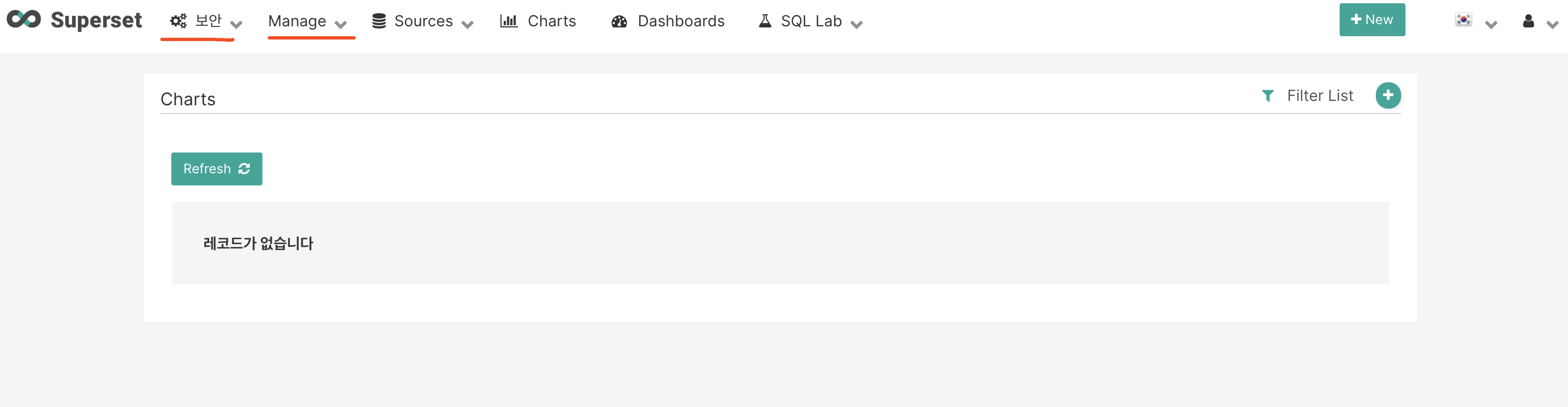
Task: Click the Filter List link
Action: tap(1320, 95)
